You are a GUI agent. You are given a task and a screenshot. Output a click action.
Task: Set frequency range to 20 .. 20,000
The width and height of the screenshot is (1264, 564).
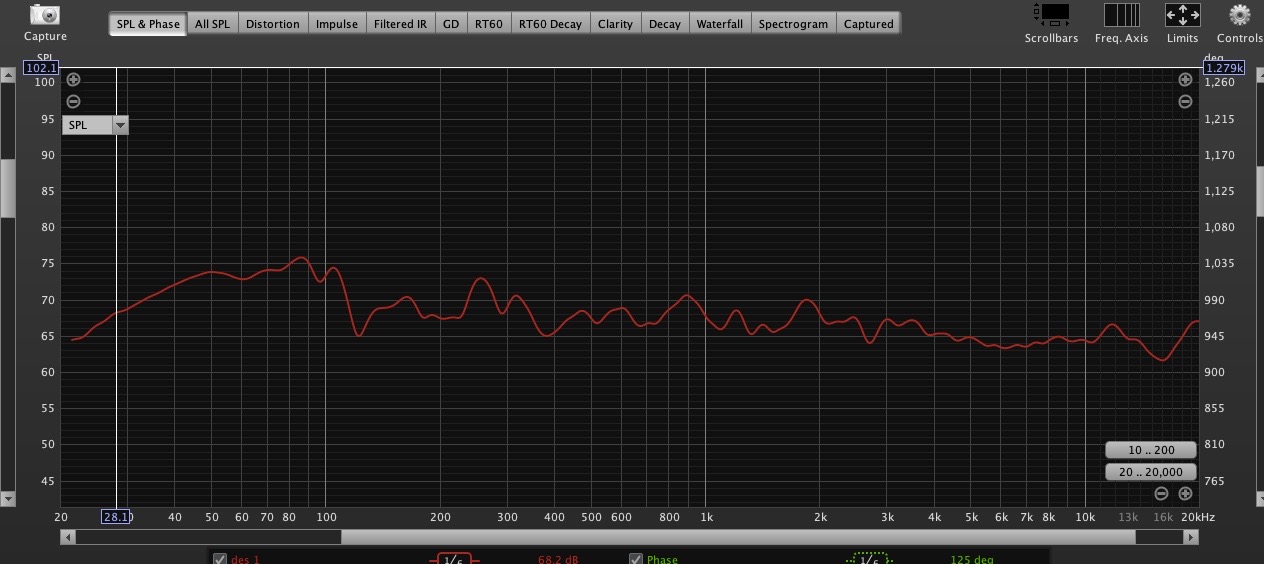(x=1151, y=472)
